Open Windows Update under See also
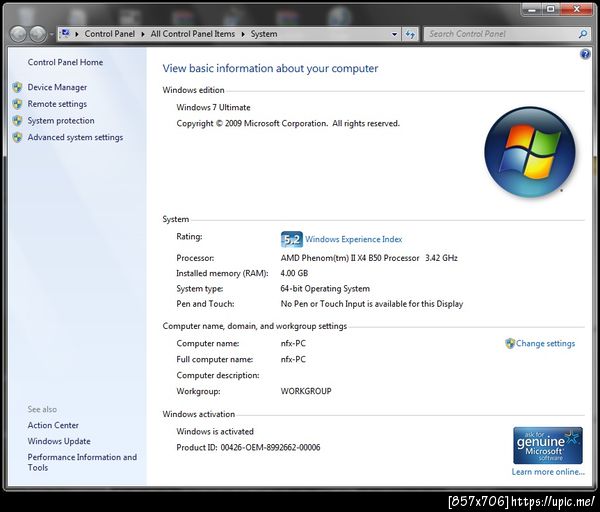600x512 pixels. pos(59,441)
